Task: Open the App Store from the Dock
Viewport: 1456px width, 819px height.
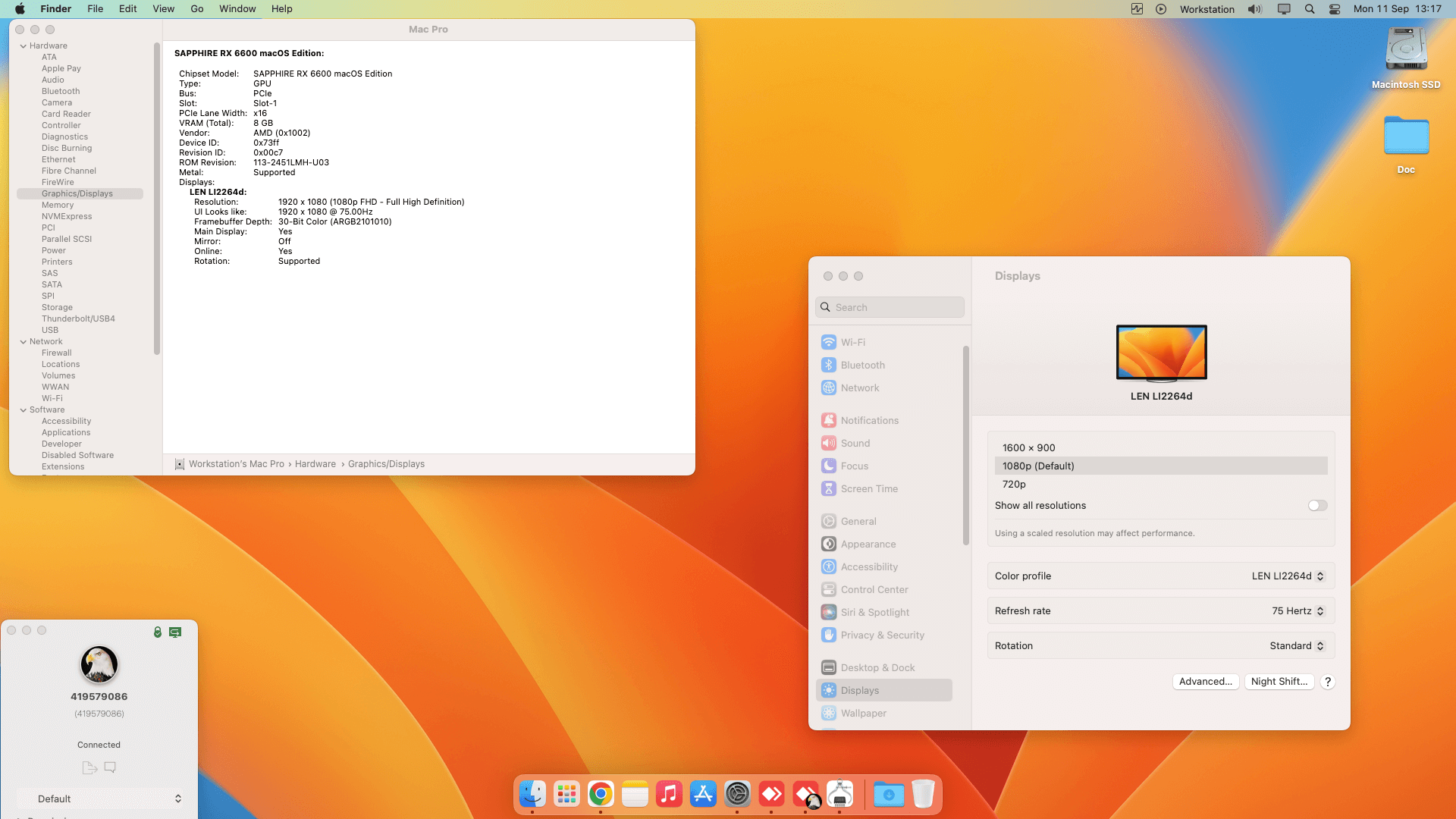Action: pos(703,794)
